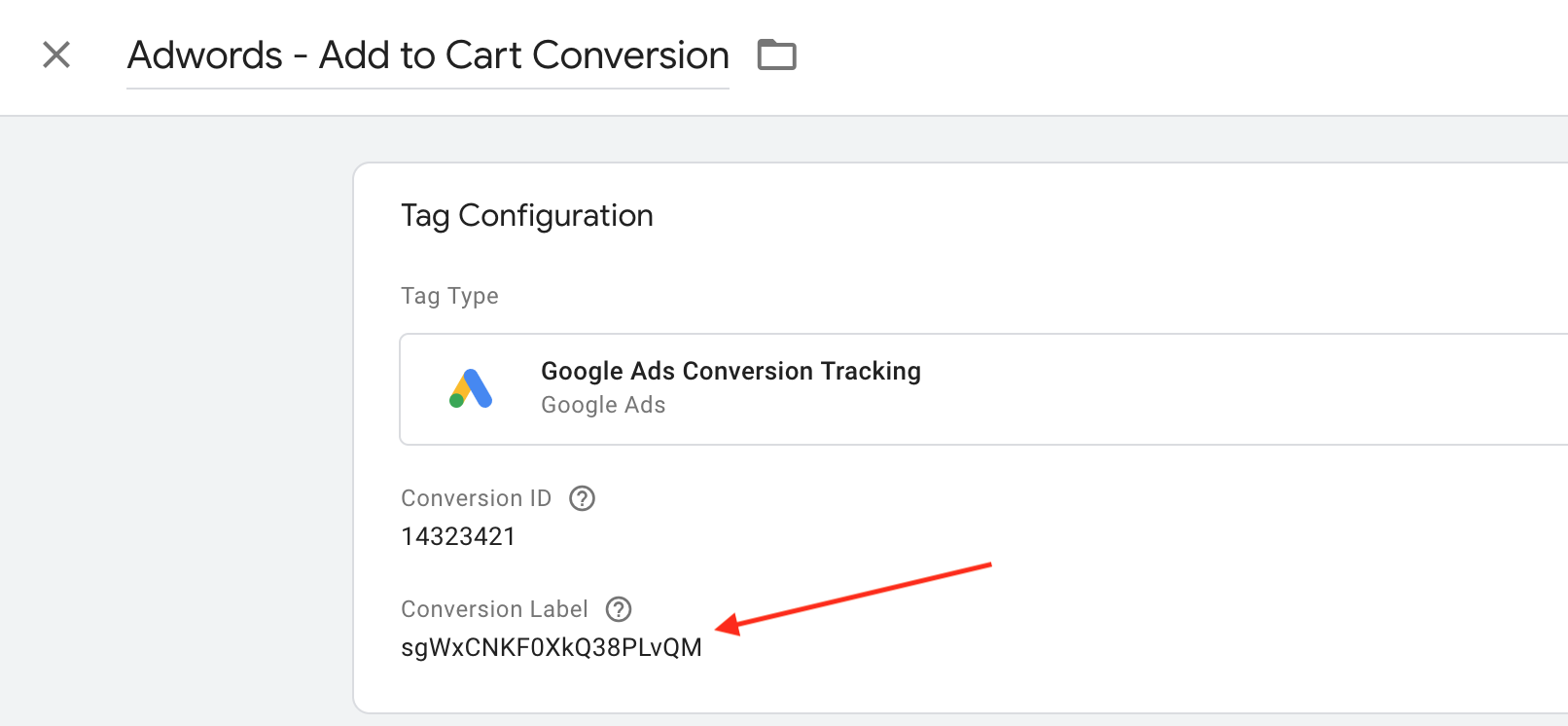1568x726 pixels.
Task: Open help tooltip for Conversion ID
Action: click(582, 498)
